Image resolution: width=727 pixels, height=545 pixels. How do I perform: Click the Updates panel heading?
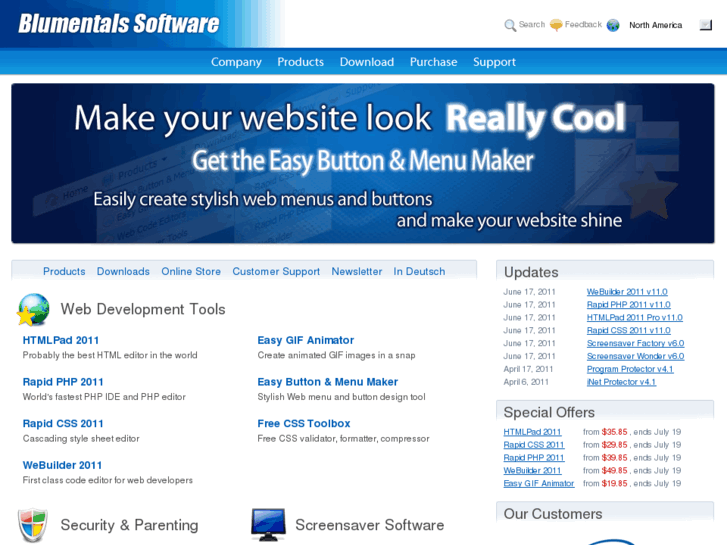pyautogui.click(x=531, y=272)
